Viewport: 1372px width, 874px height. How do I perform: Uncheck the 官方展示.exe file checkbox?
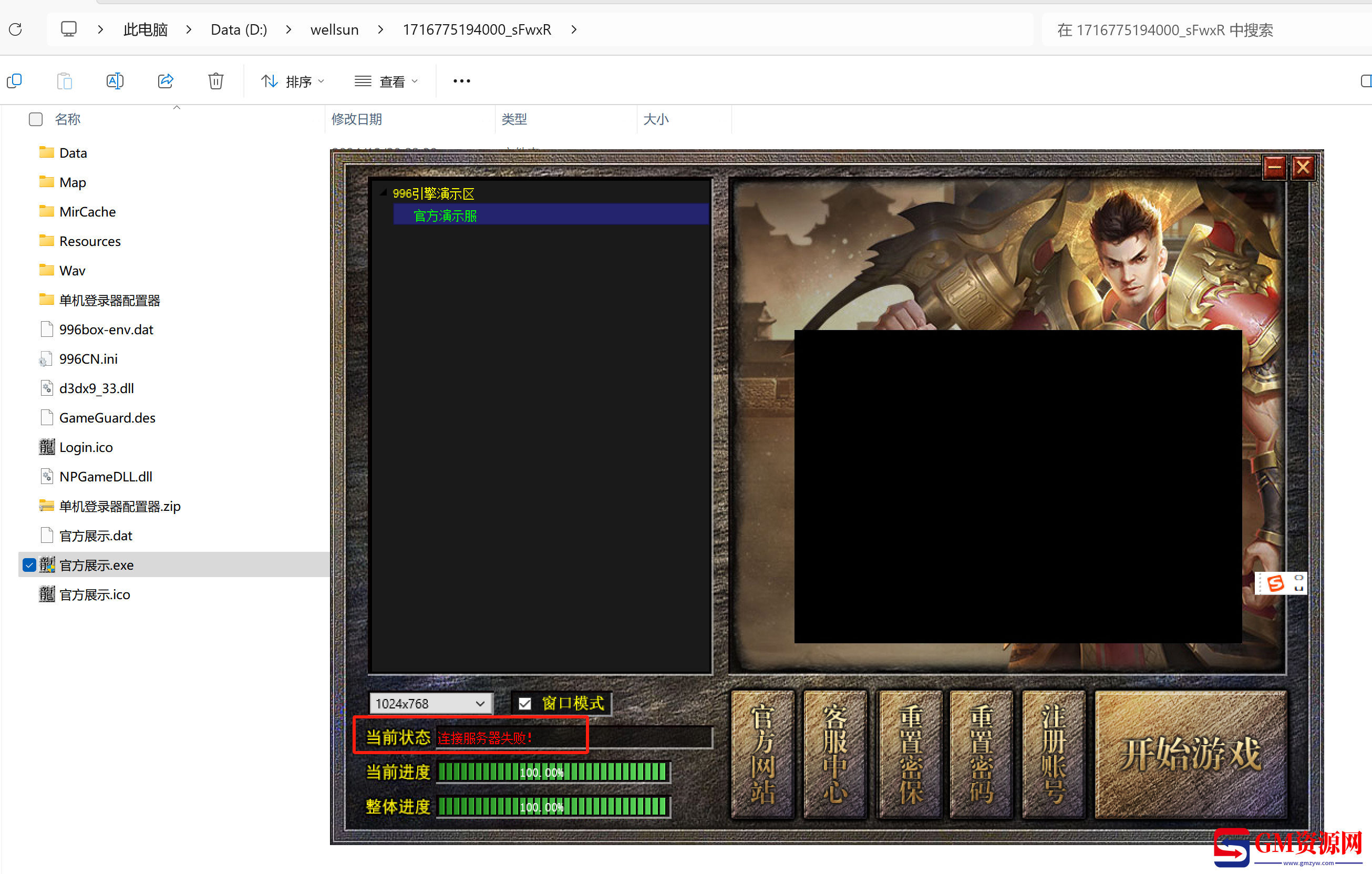point(29,564)
